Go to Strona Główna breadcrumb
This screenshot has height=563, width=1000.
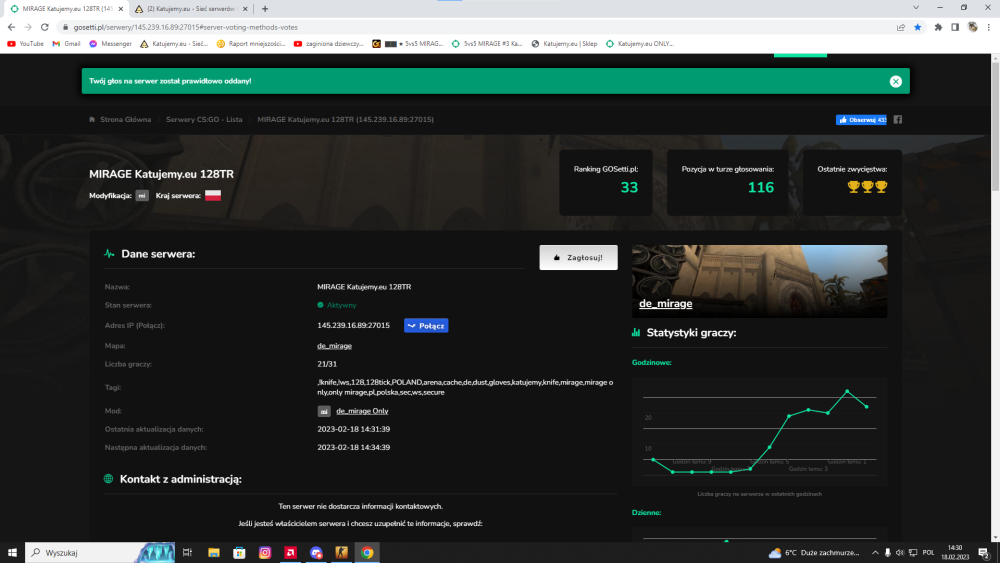point(125,119)
